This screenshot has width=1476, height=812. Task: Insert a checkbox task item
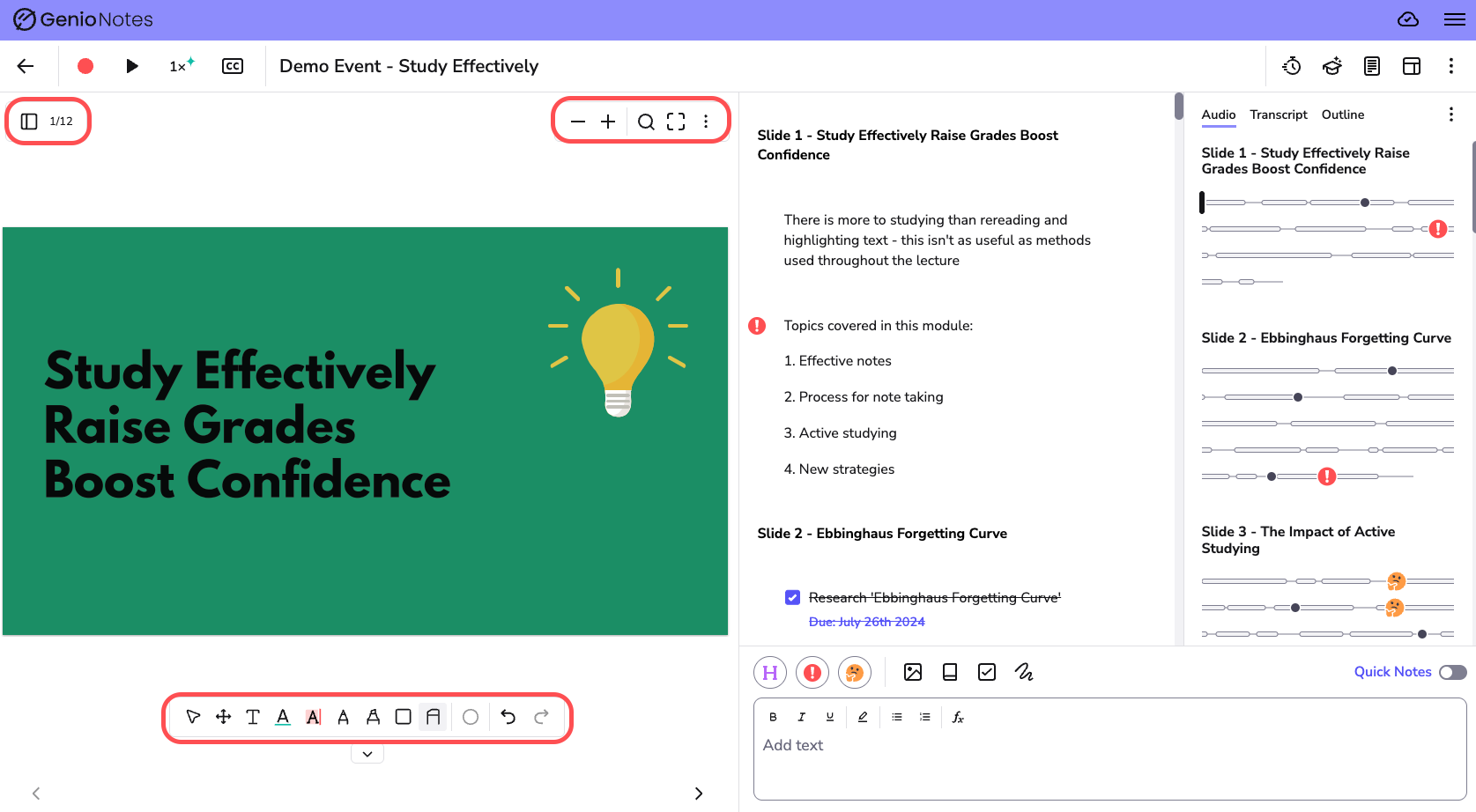point(987,673)
